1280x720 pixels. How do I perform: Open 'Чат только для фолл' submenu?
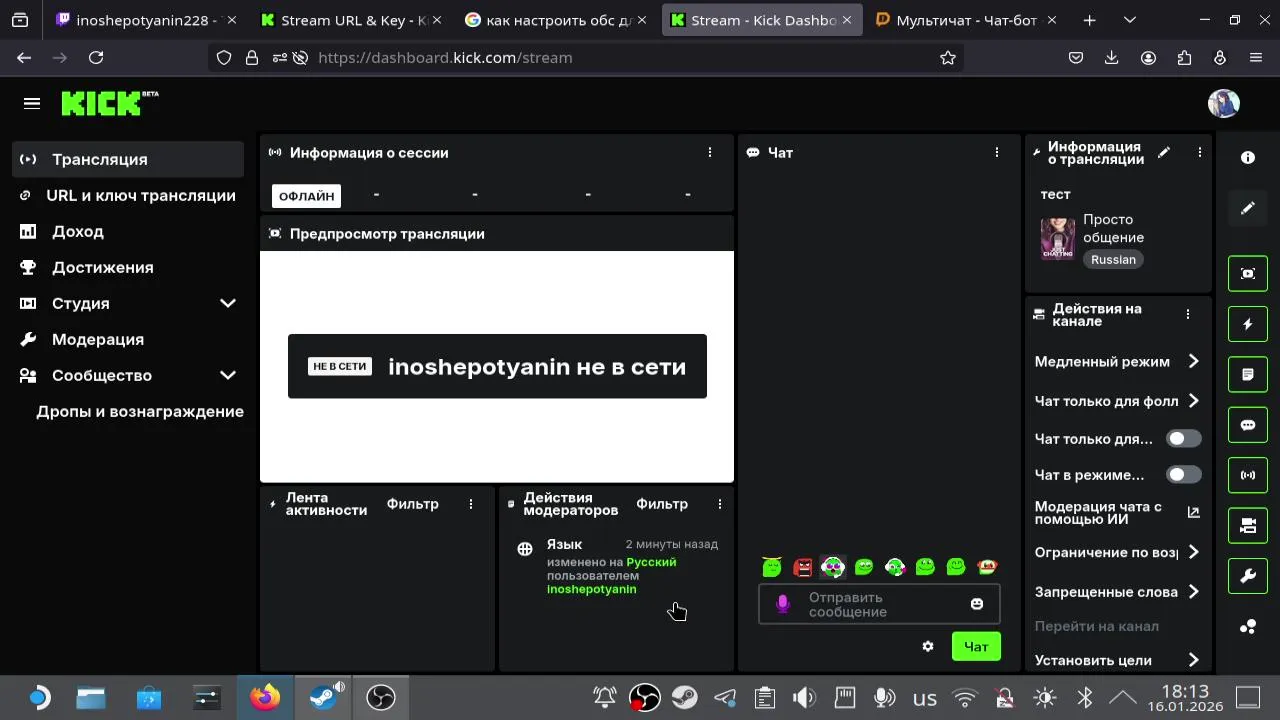pyautogui.click(x=1117, y=401)
